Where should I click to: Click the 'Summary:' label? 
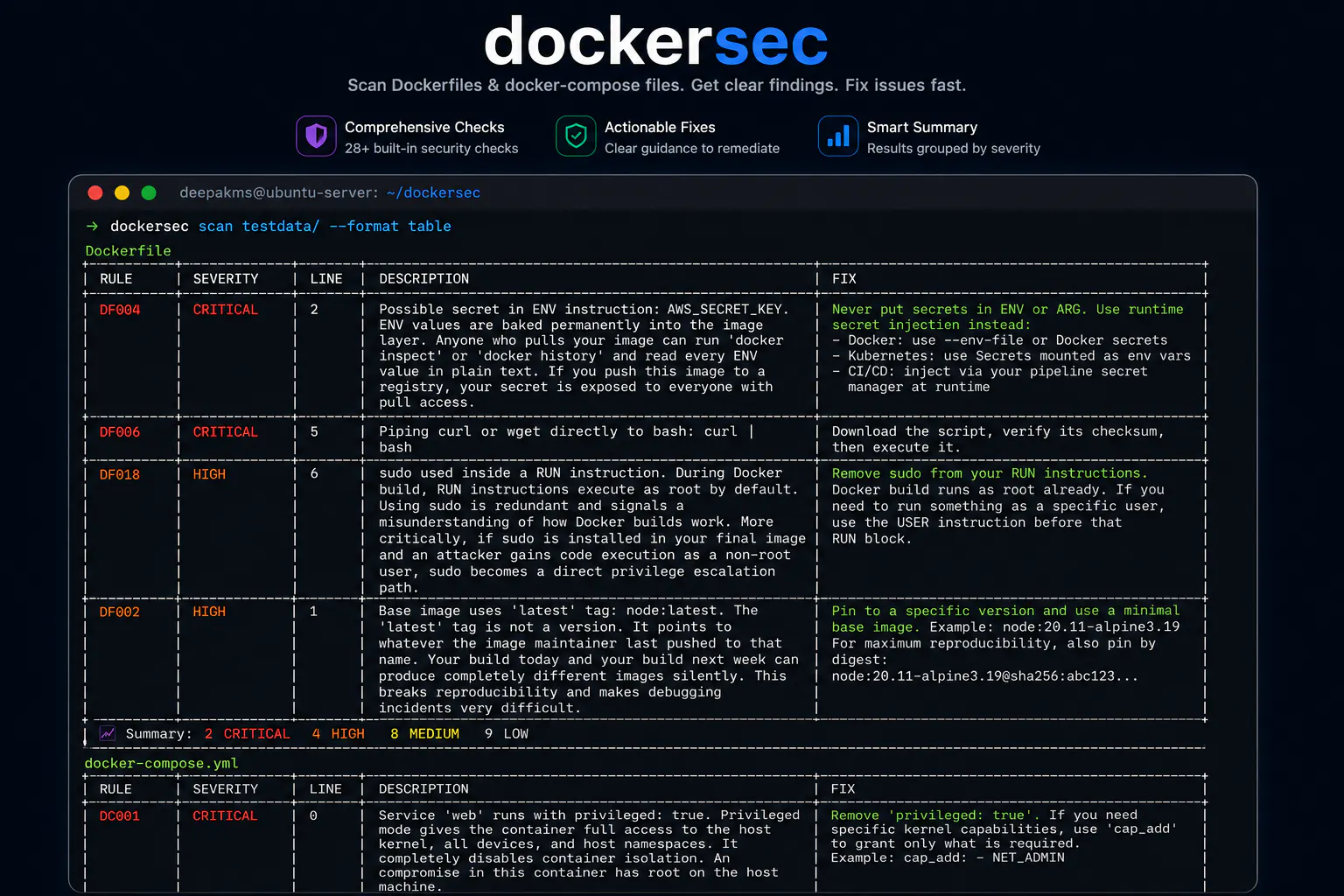pos(158,733)
